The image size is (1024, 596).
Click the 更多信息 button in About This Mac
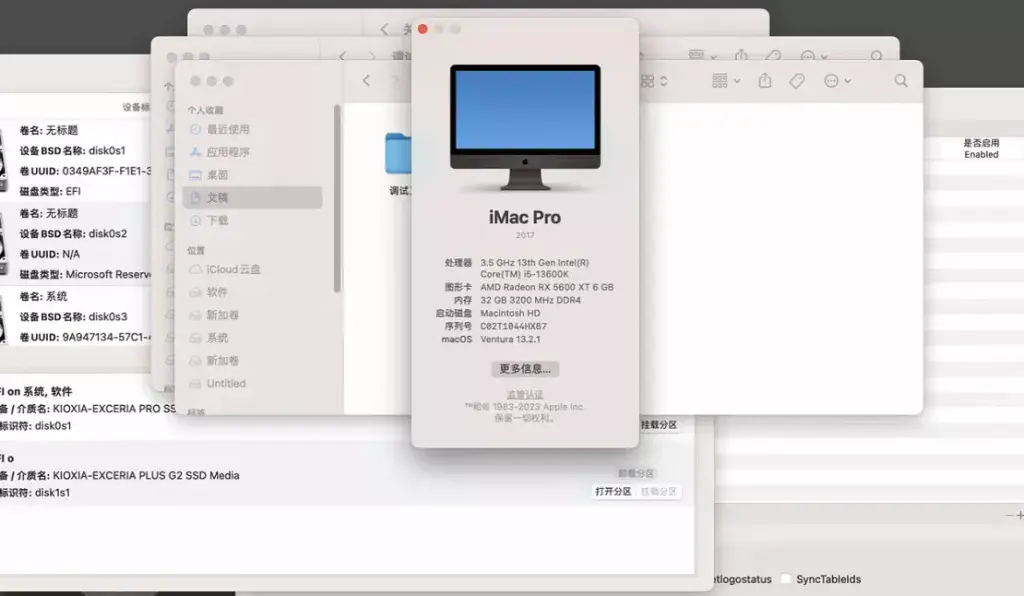(525, 369)
